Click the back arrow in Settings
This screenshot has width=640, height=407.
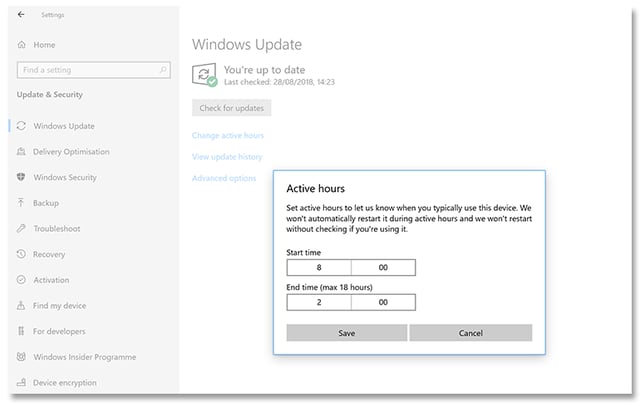[21, 14]
